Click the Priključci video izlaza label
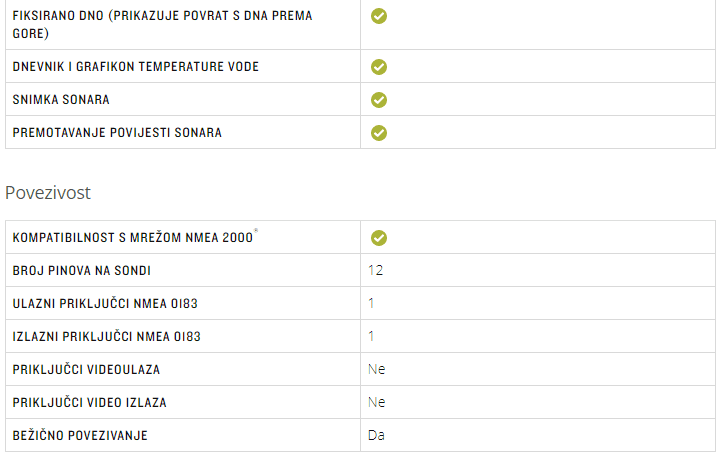Image resolution: width=721 pixels, height=458 pixels. coord(89,403)
